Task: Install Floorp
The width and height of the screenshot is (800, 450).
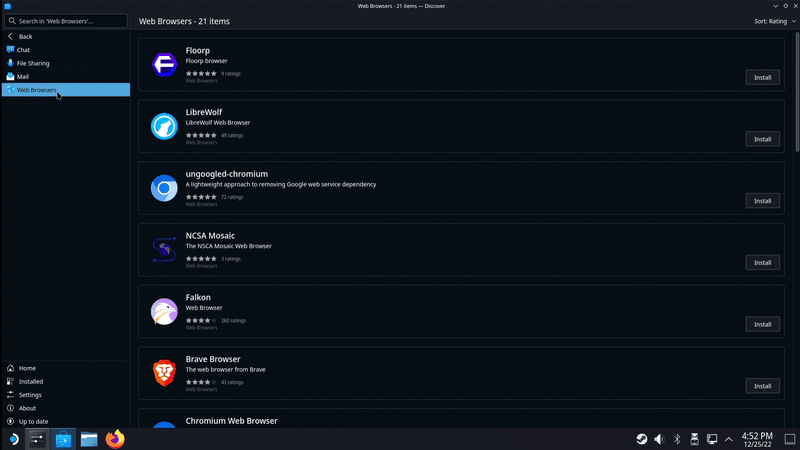Action: (762, 78)
